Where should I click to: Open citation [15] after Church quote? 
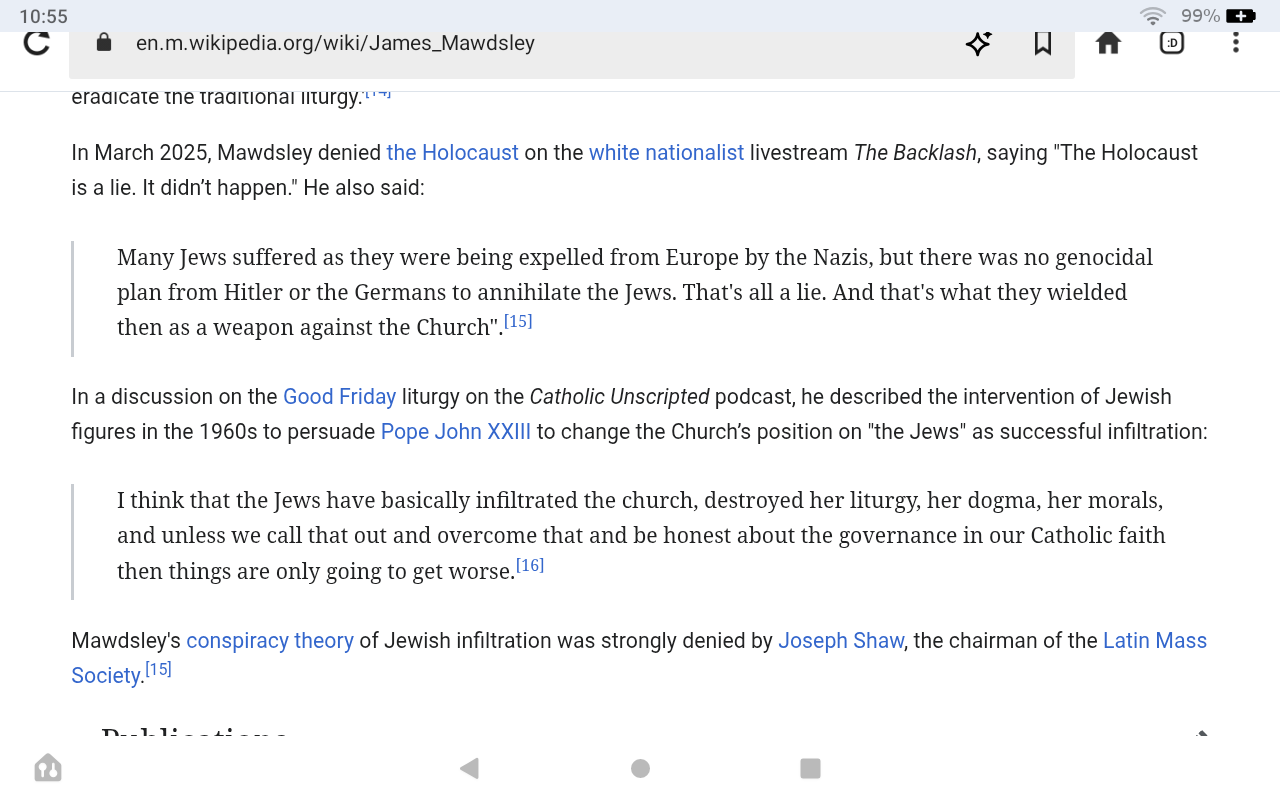[x=518, y=322]
